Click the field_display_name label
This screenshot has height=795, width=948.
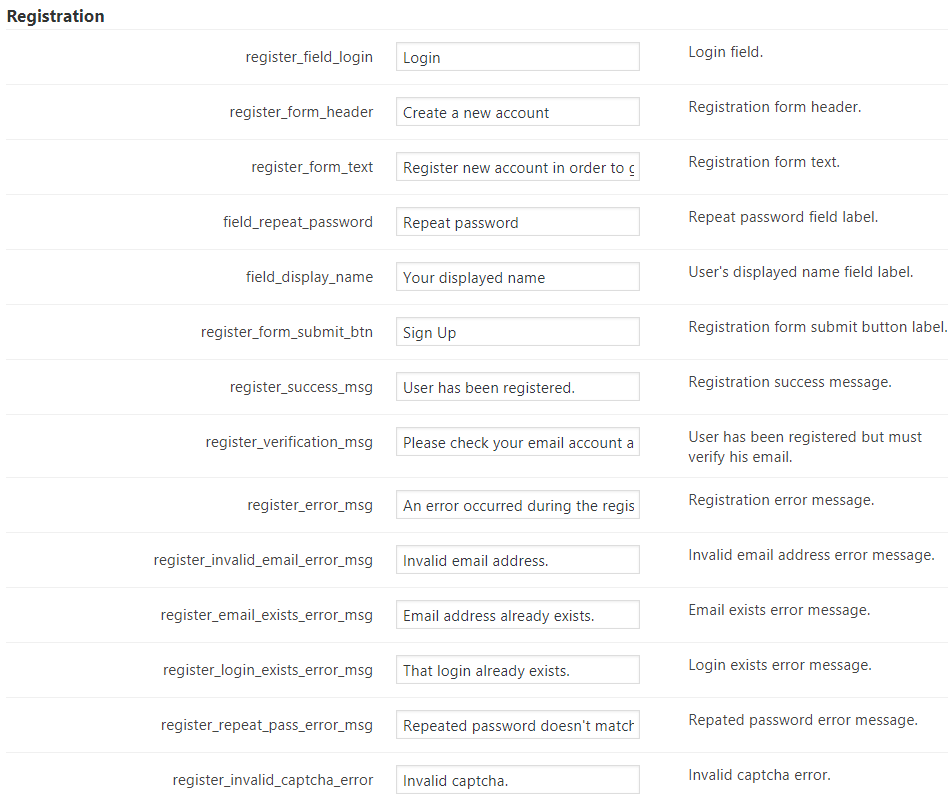pyautogui.click(x=309, y=277)
